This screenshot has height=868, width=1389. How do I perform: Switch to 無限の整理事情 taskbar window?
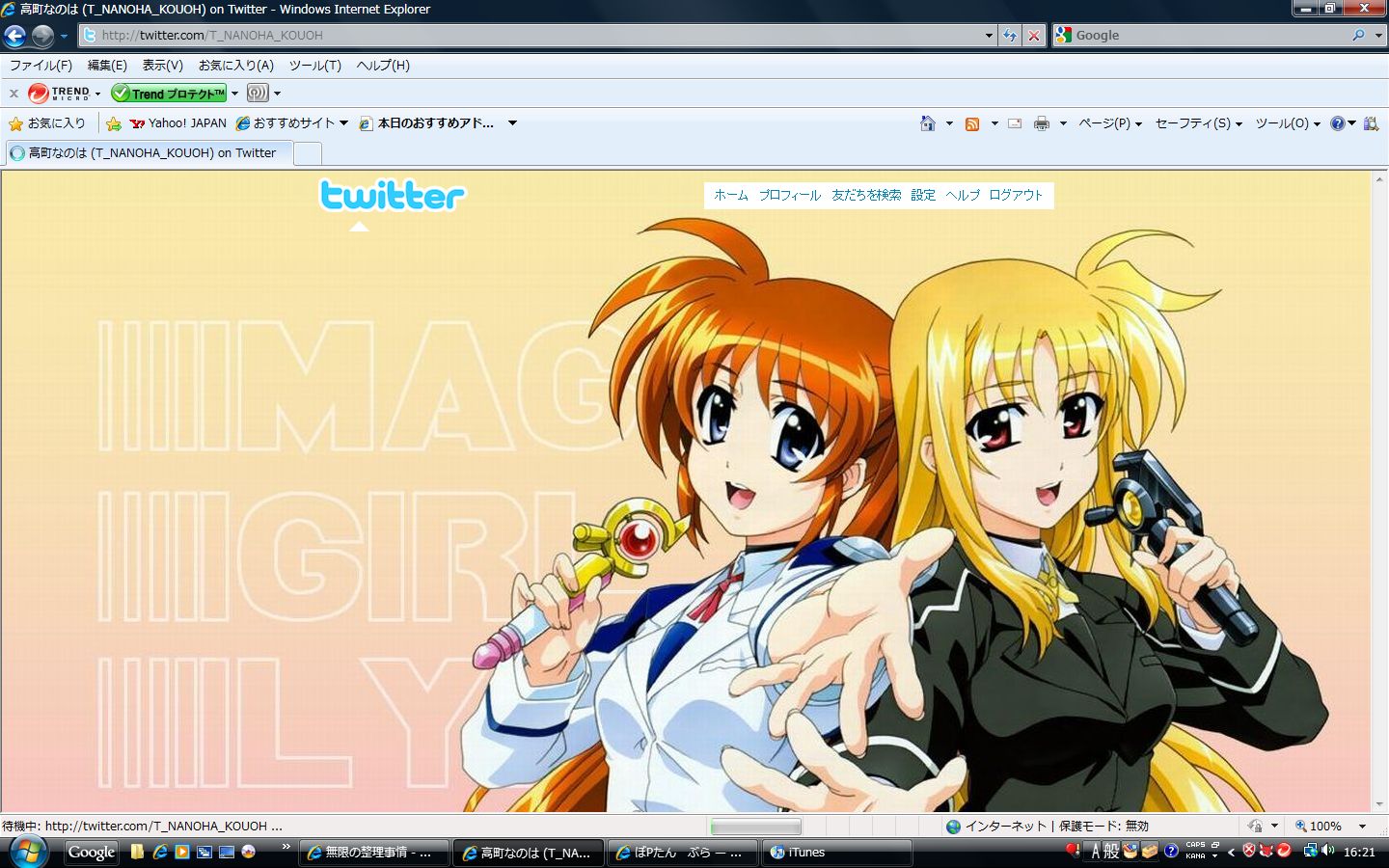(x=373, y=853)
